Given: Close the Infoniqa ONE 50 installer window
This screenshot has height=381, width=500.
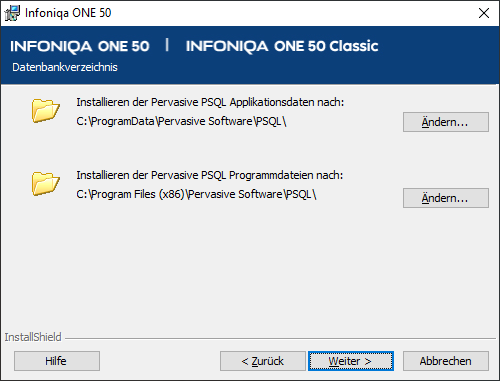Looking at the screenshot, I should coord(484,13).
